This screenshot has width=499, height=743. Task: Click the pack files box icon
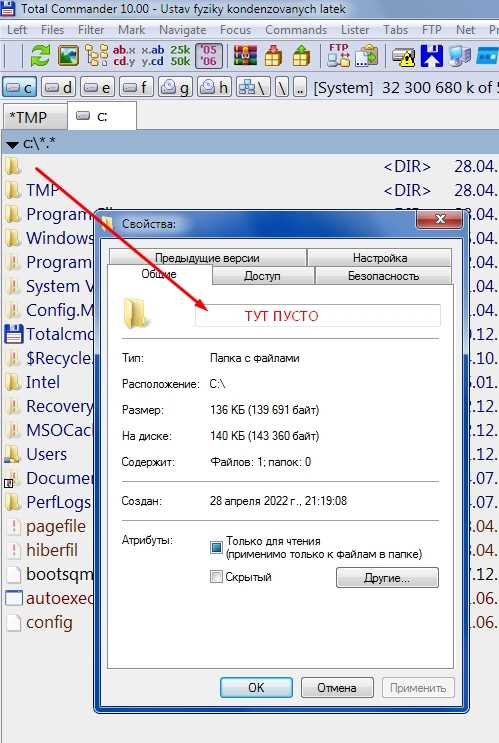[x=273, y=55]
